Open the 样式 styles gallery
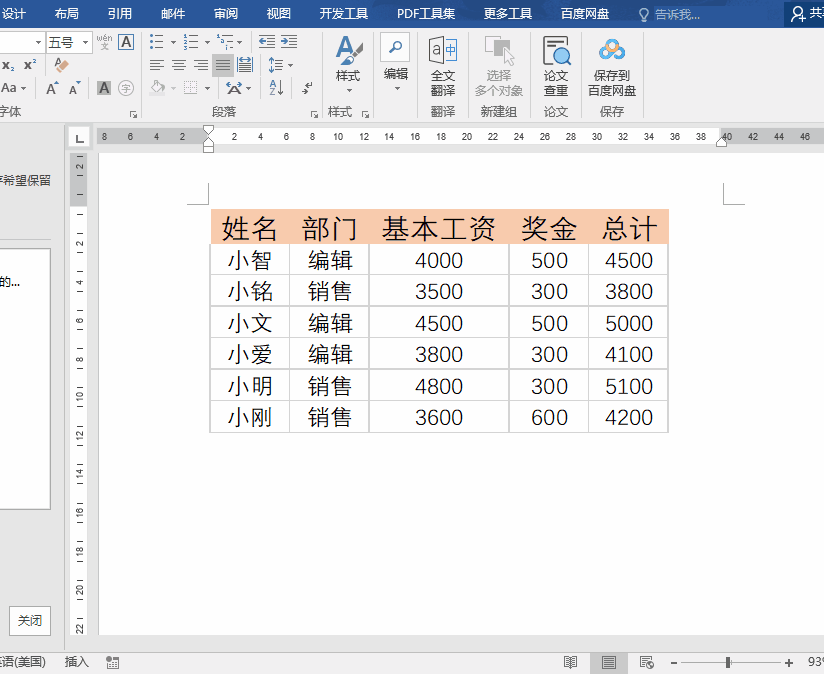 pos(348,65)
